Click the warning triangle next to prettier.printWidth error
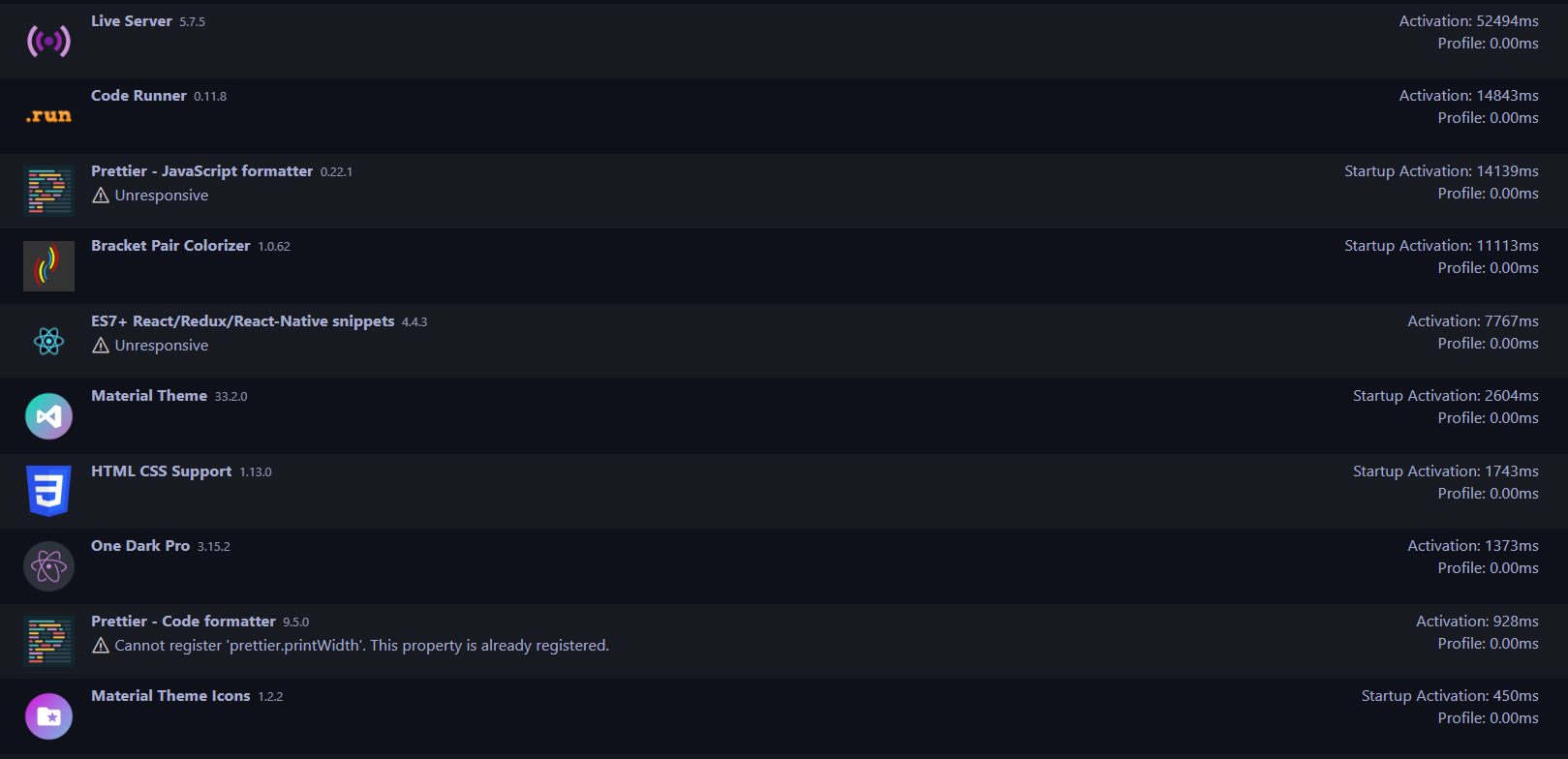 (x=101, y=645)
